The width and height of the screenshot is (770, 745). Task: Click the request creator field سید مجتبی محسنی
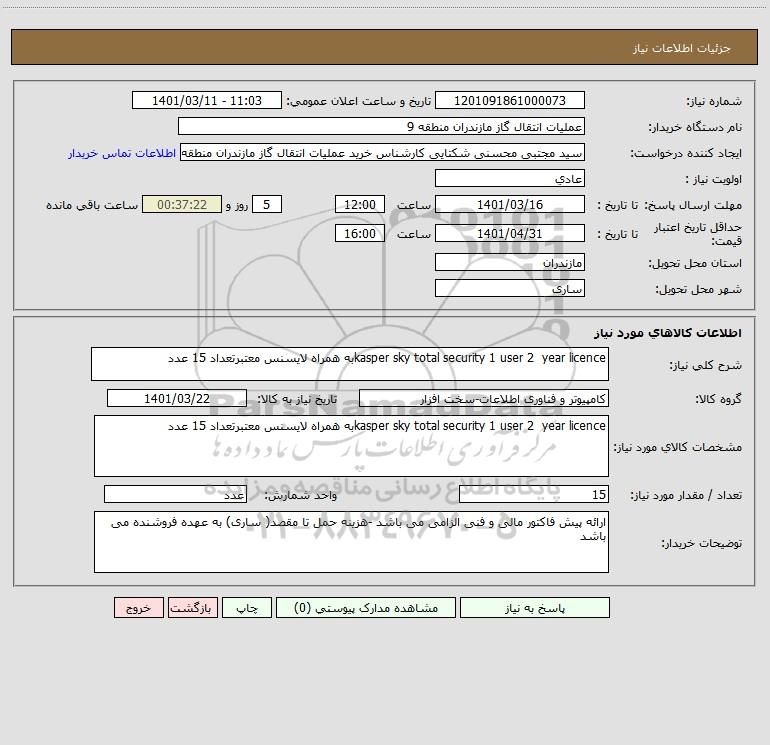click(x=383, y=152)
